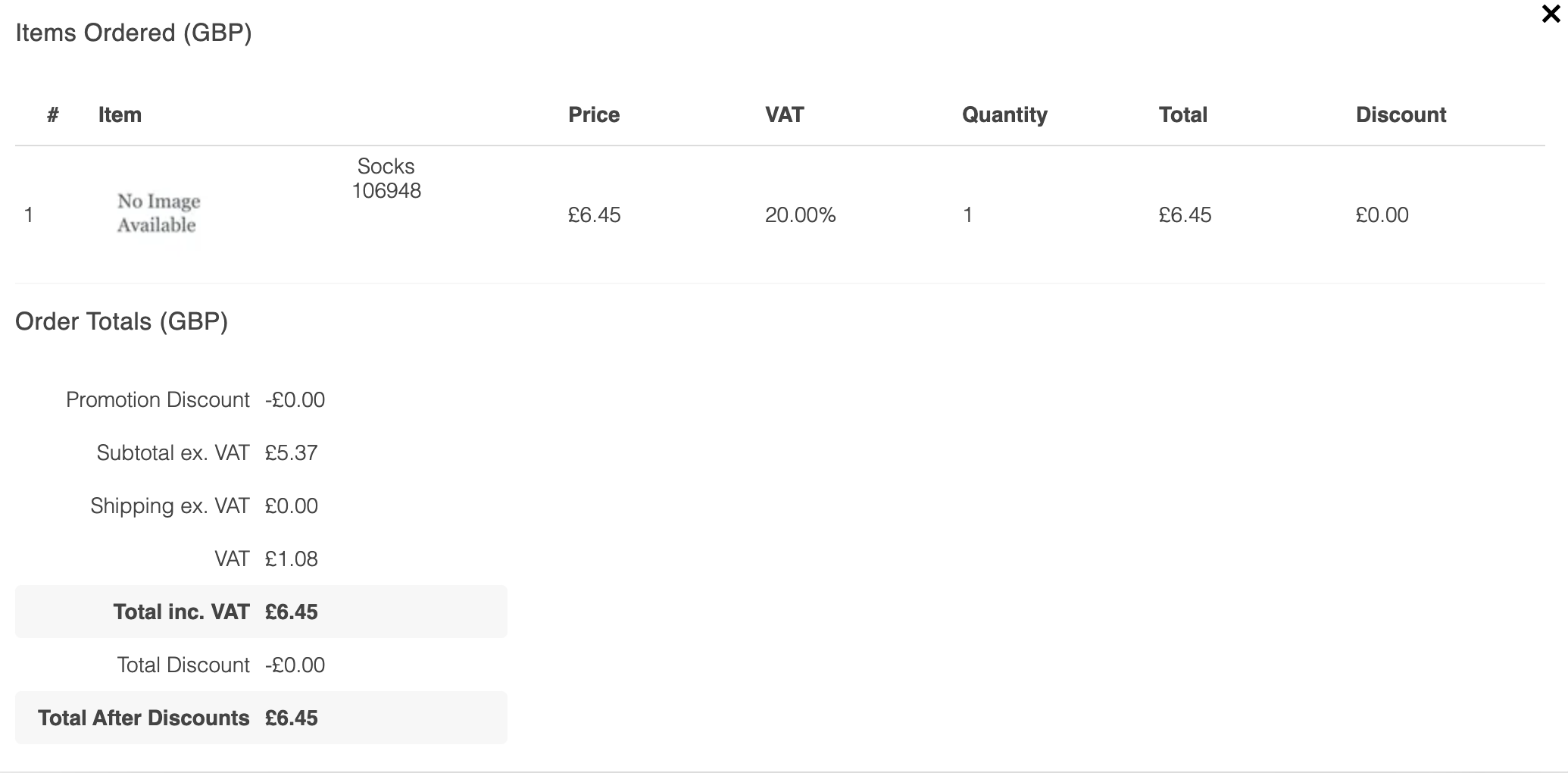The image size is (1568, 773).
Task: Click the Order Totals (GBP) heading
Action: pyautogui.click(x=121, y=321)
